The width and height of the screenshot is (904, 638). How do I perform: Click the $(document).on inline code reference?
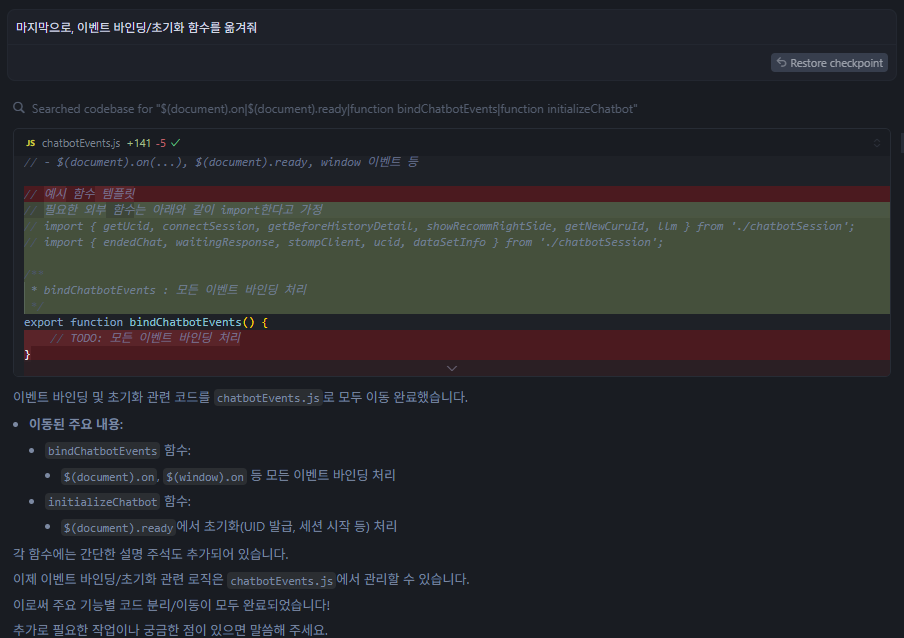tap(108, 476)
